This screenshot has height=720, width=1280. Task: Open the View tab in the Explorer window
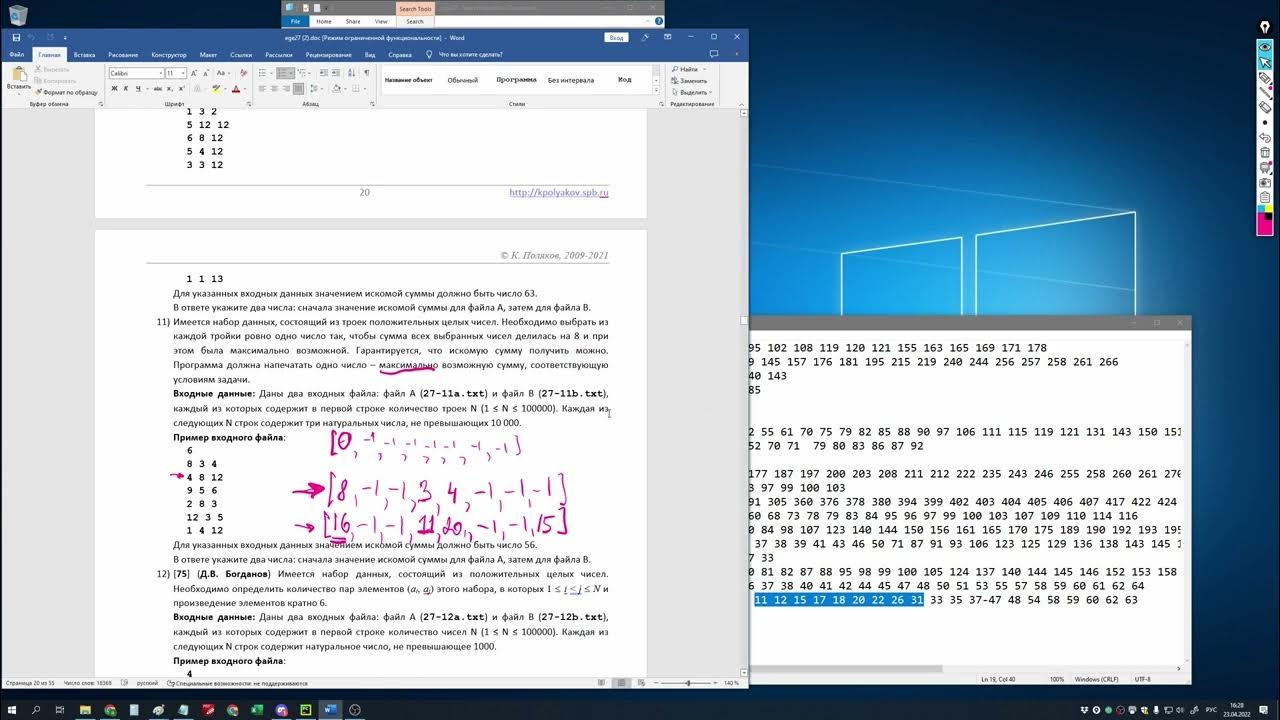[x=381, y=21]
